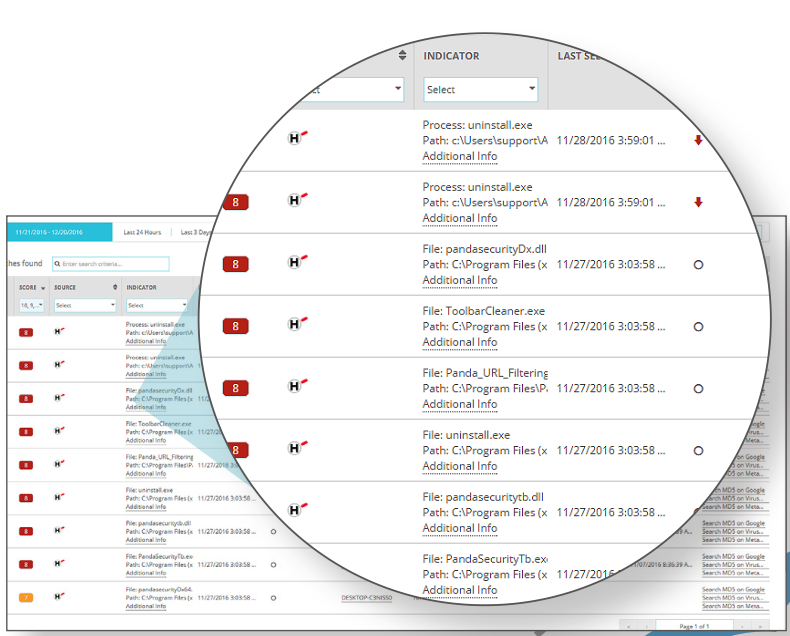Open the SOURCE Select dropdown in small table
The width and height of the screenshot is (790, 636).
(x=85, y=305)
